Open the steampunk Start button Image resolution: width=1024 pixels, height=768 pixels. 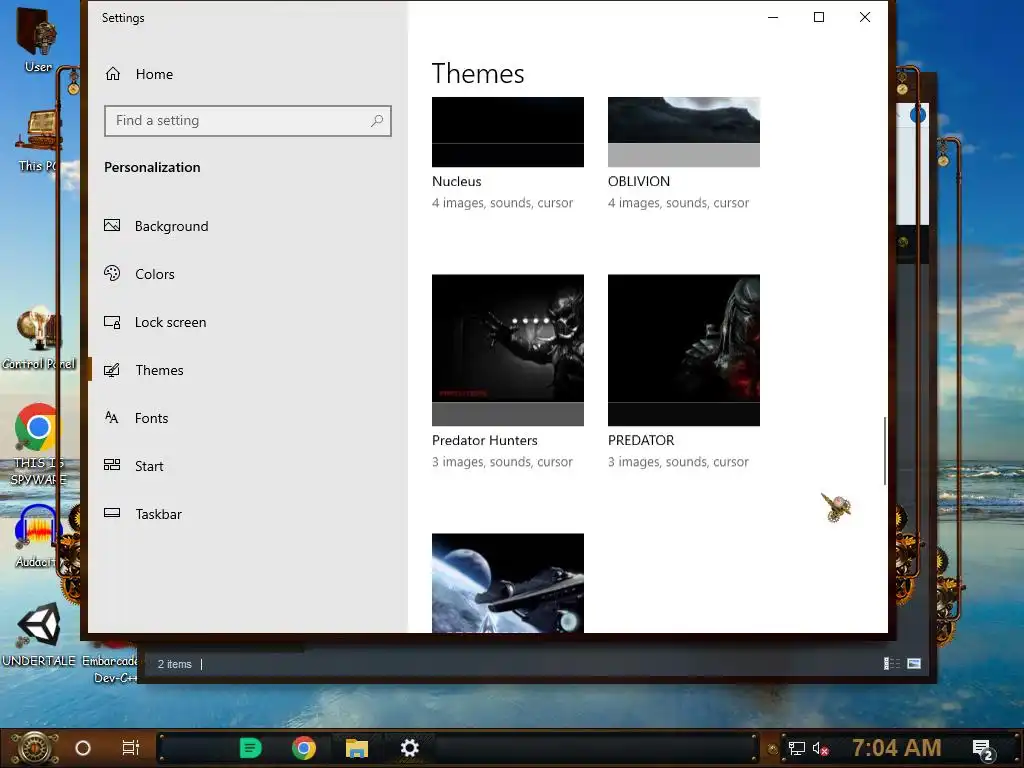point(34,748)
